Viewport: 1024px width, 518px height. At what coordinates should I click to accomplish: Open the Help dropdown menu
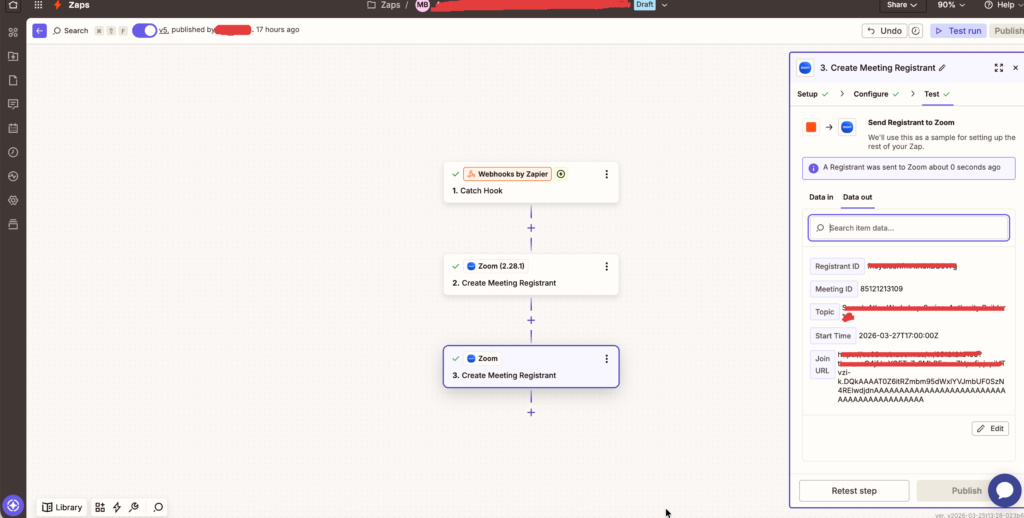[x=1003, y=5]
